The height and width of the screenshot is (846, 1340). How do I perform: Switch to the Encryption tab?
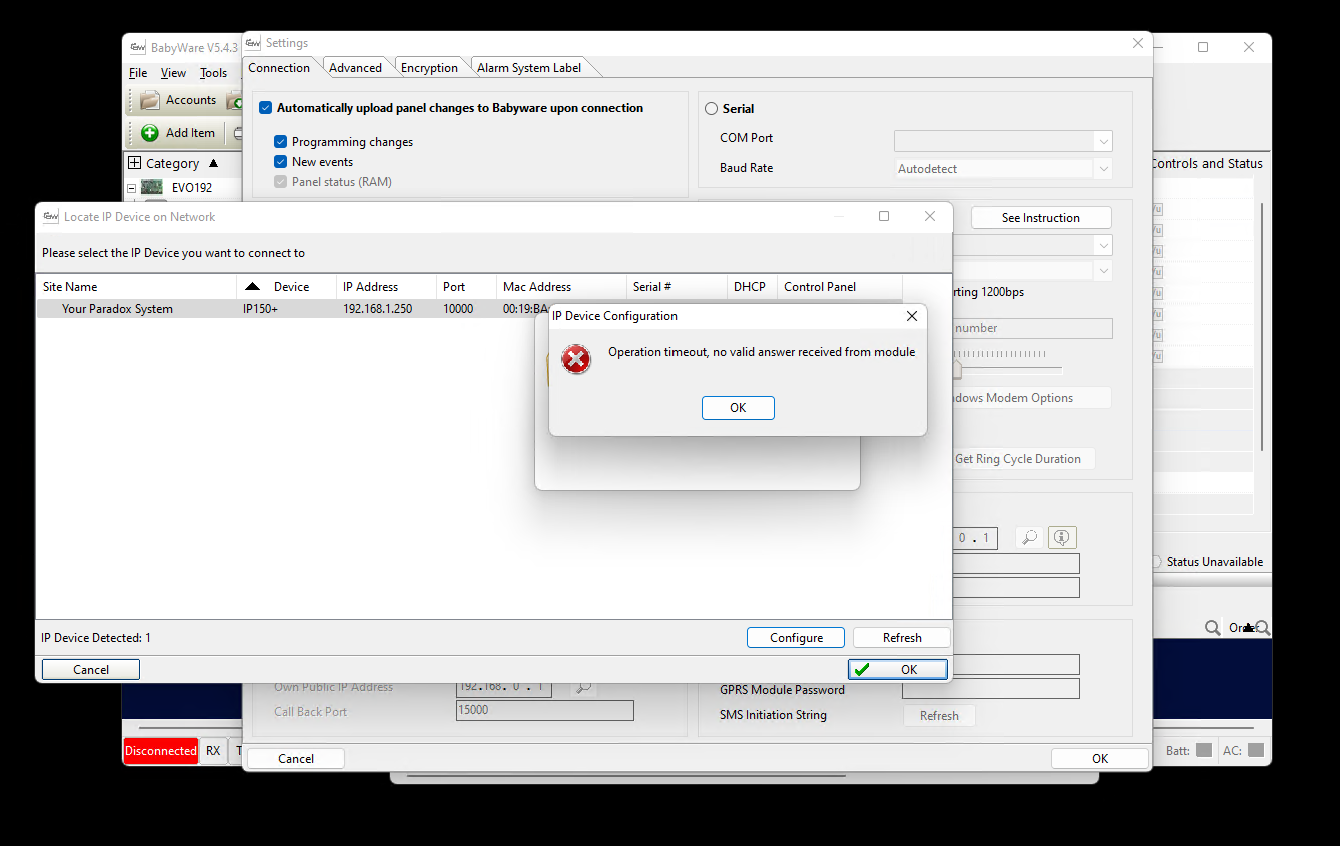click(430, 67)
